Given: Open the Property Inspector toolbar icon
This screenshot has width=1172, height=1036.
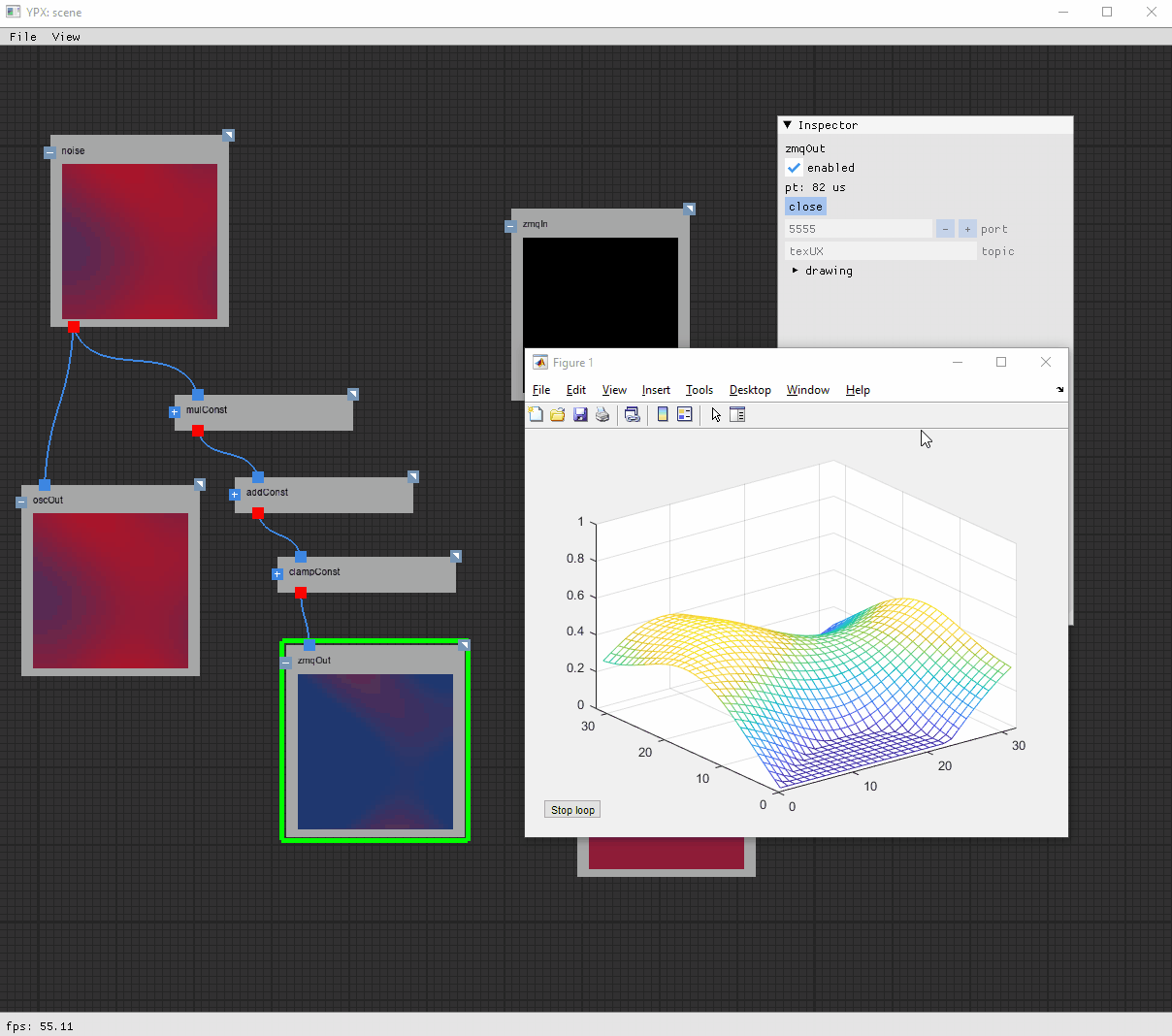Looking at the screenshot, I should pos(737,414).
